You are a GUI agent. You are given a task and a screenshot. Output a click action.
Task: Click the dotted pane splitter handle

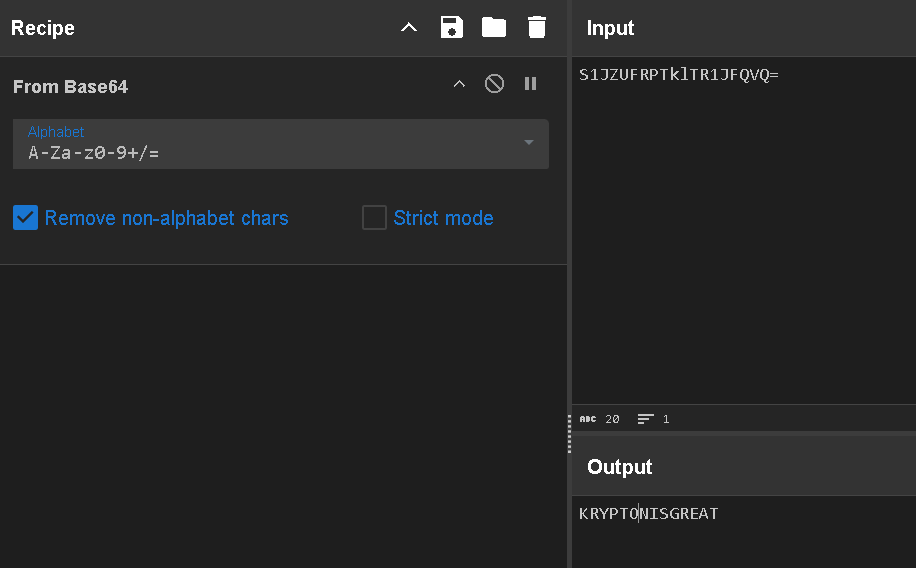(x=569, y=434)
